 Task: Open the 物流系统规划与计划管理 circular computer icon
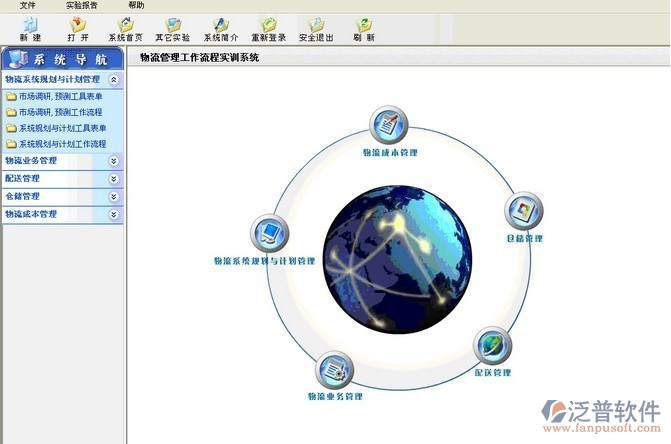coord(270,233)
